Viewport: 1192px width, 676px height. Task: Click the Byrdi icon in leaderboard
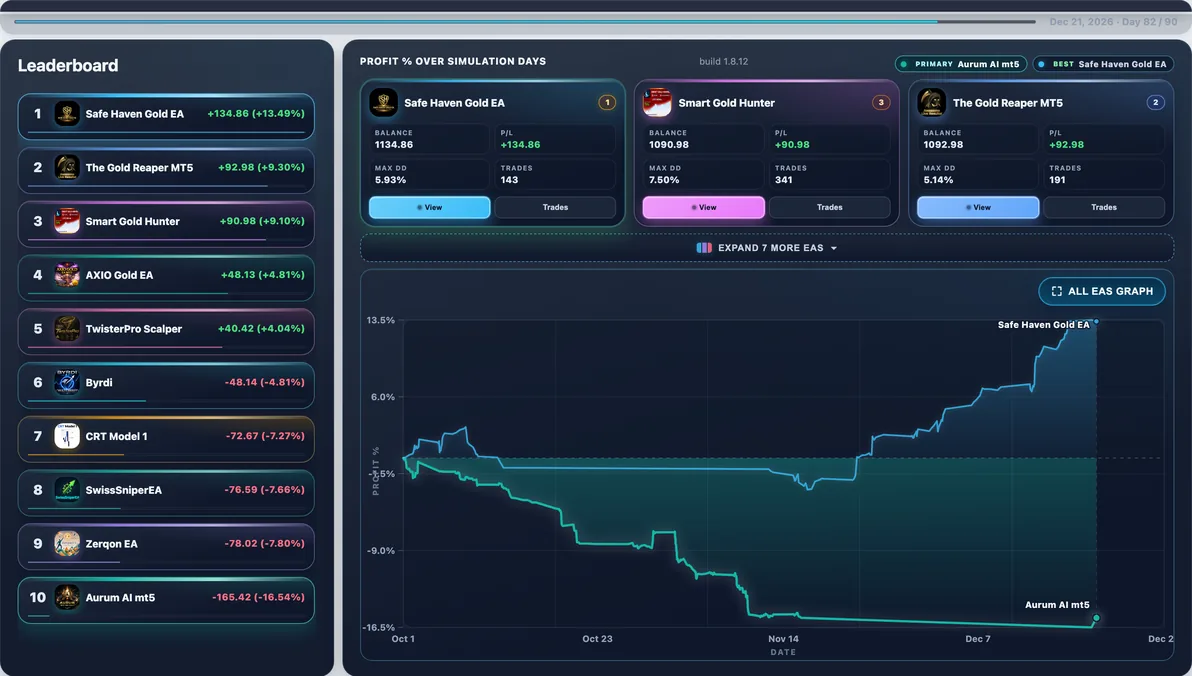pyautogui.click(x=67, y=382)
